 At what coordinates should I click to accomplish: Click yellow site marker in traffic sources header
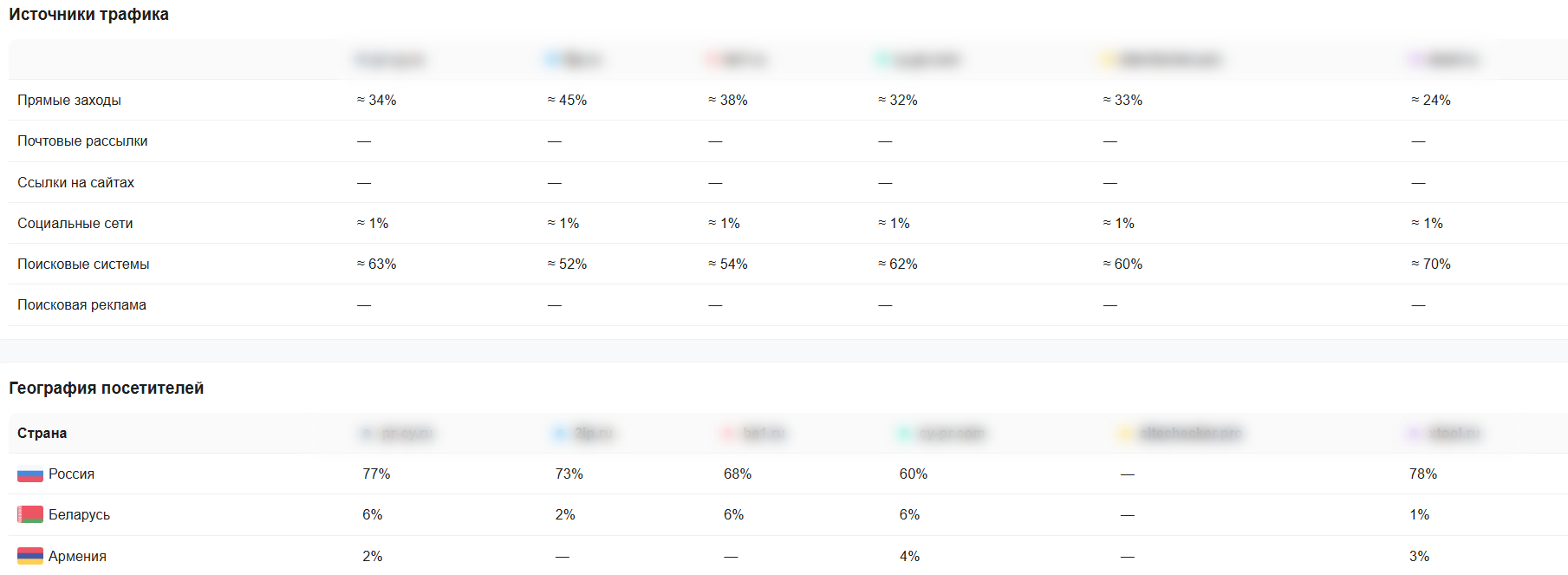pyautogui.click(x=1107, y=60)
